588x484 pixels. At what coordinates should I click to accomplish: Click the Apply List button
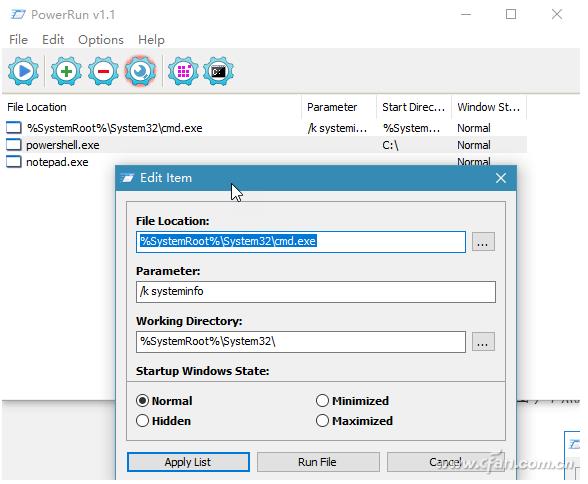click(188, 462)
